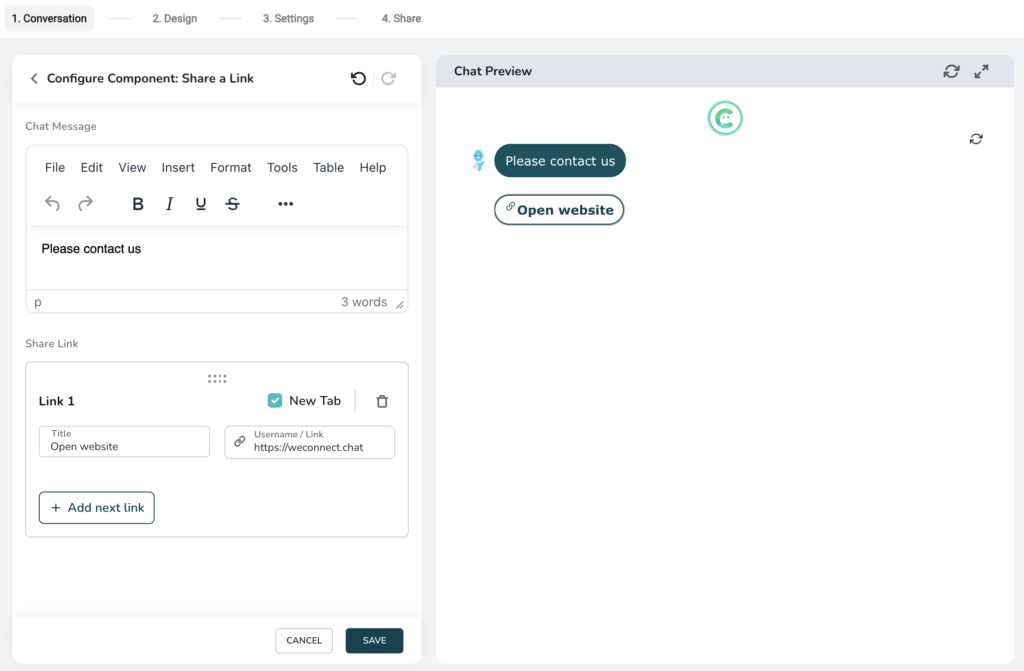This screenshot has width=1024, height=671.
Task: Delete Link 1 with the trash icon
Action: (x=381, y=400)
